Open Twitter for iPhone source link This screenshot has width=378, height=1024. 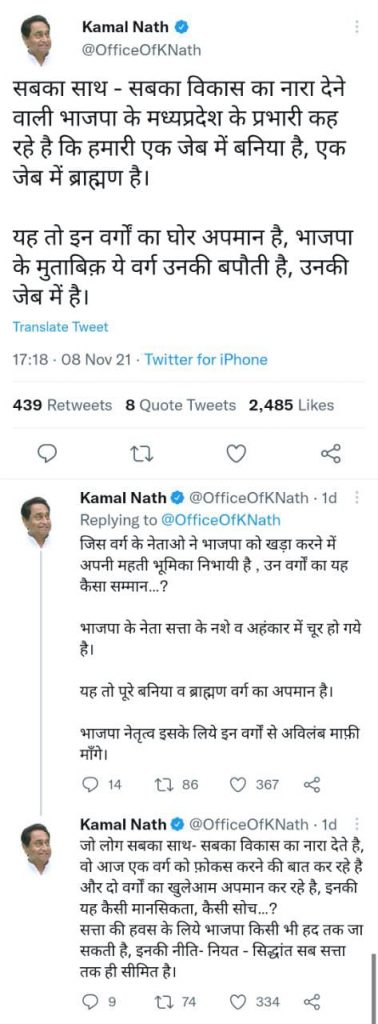click(x=206, y=359)
